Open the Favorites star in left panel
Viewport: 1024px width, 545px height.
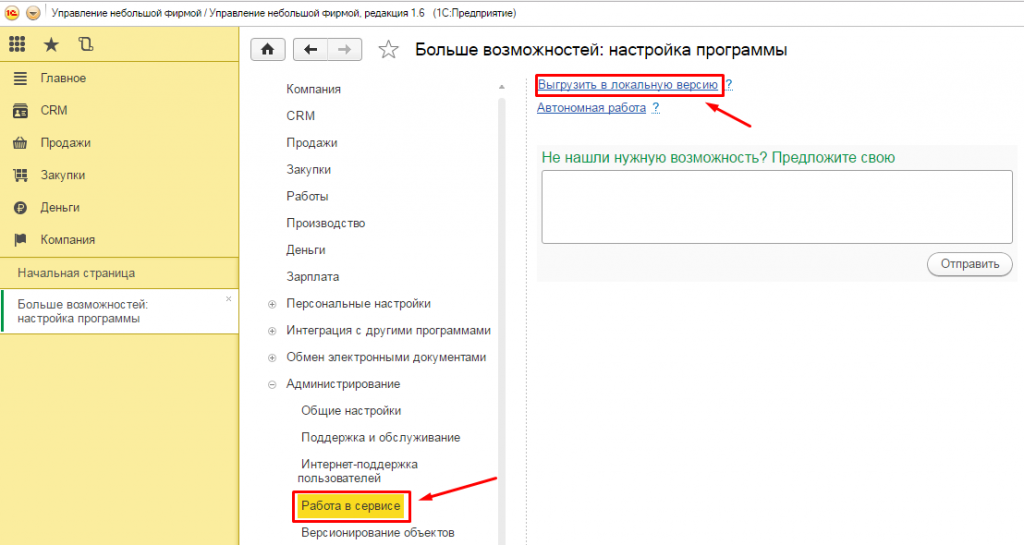[x=51, y=44]
